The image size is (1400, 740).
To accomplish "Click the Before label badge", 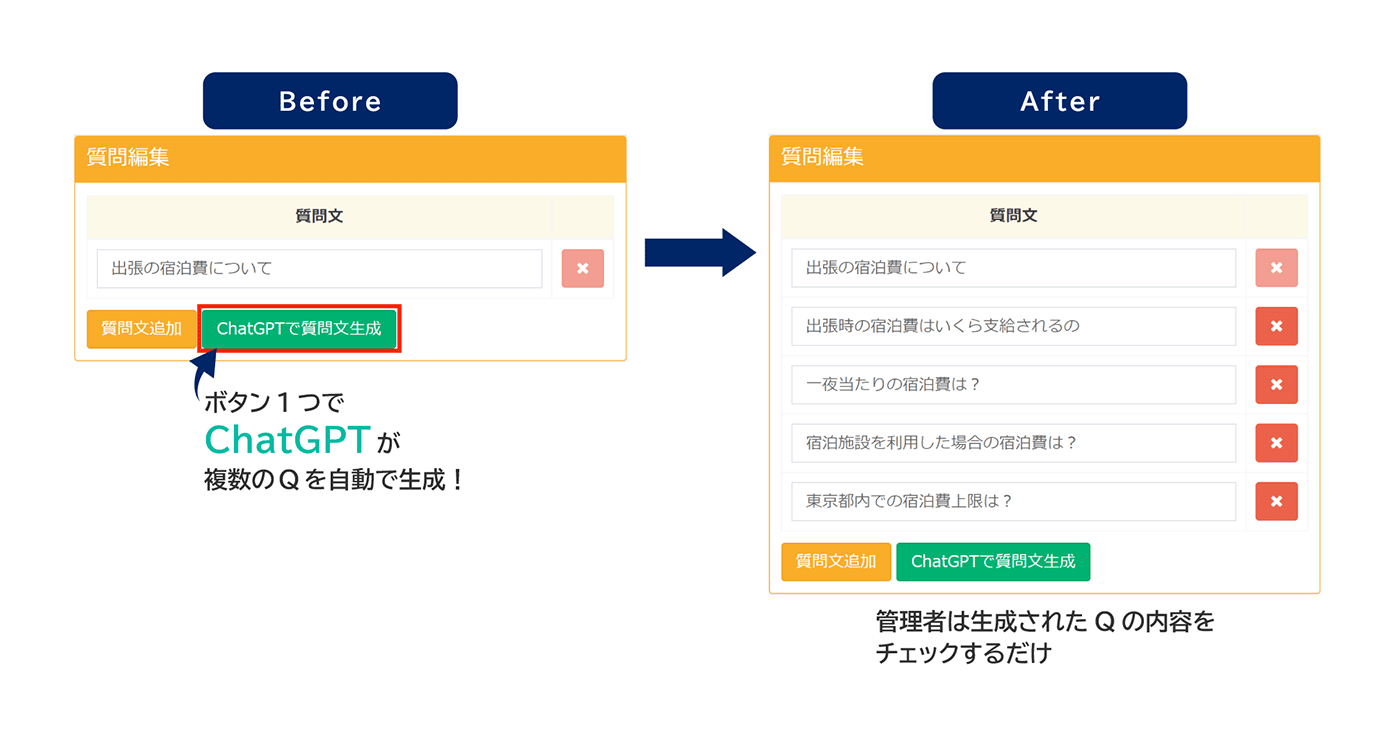I will (330, 101).
